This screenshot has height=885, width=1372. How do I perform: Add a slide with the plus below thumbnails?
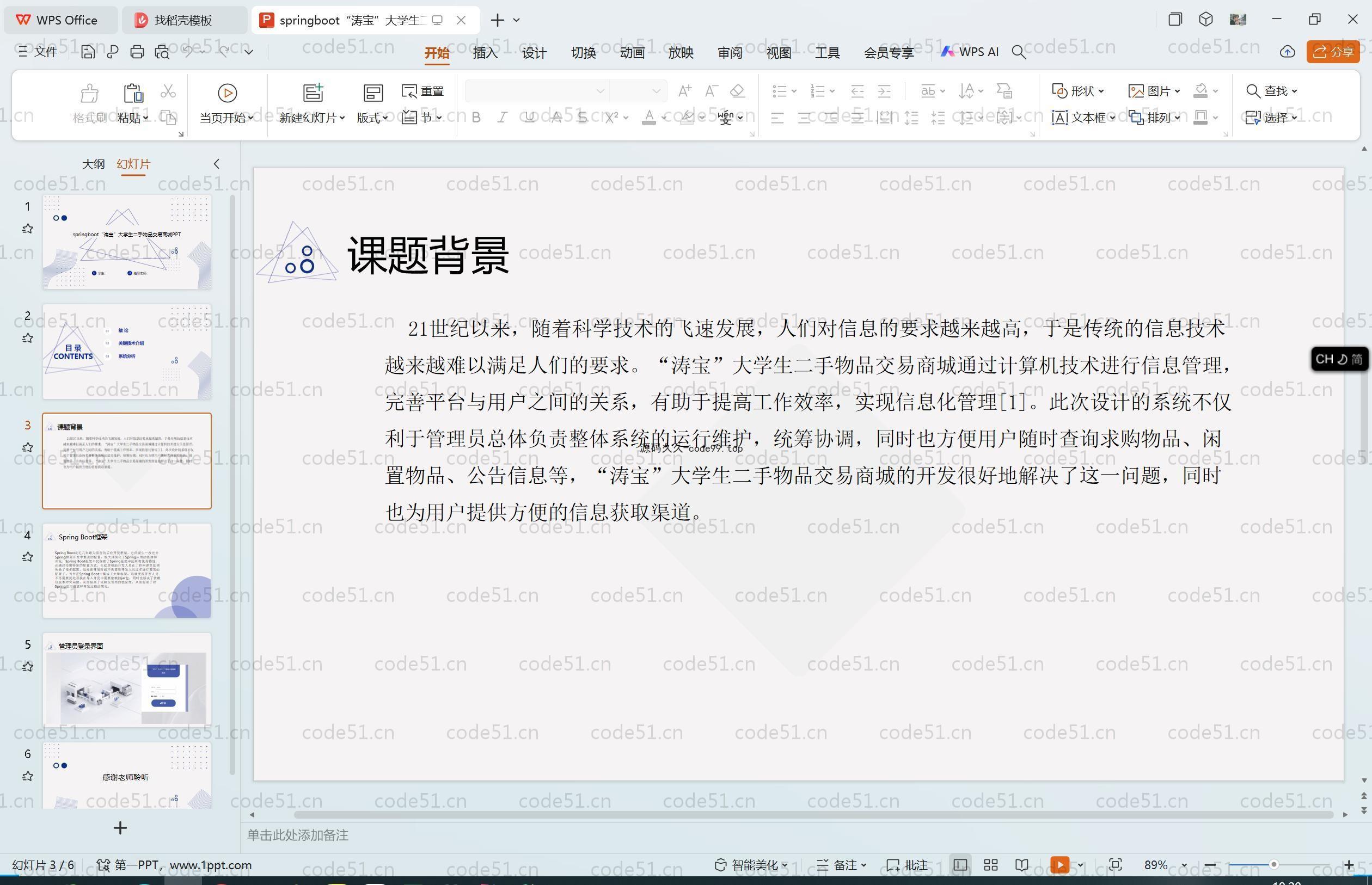[120, 828]
